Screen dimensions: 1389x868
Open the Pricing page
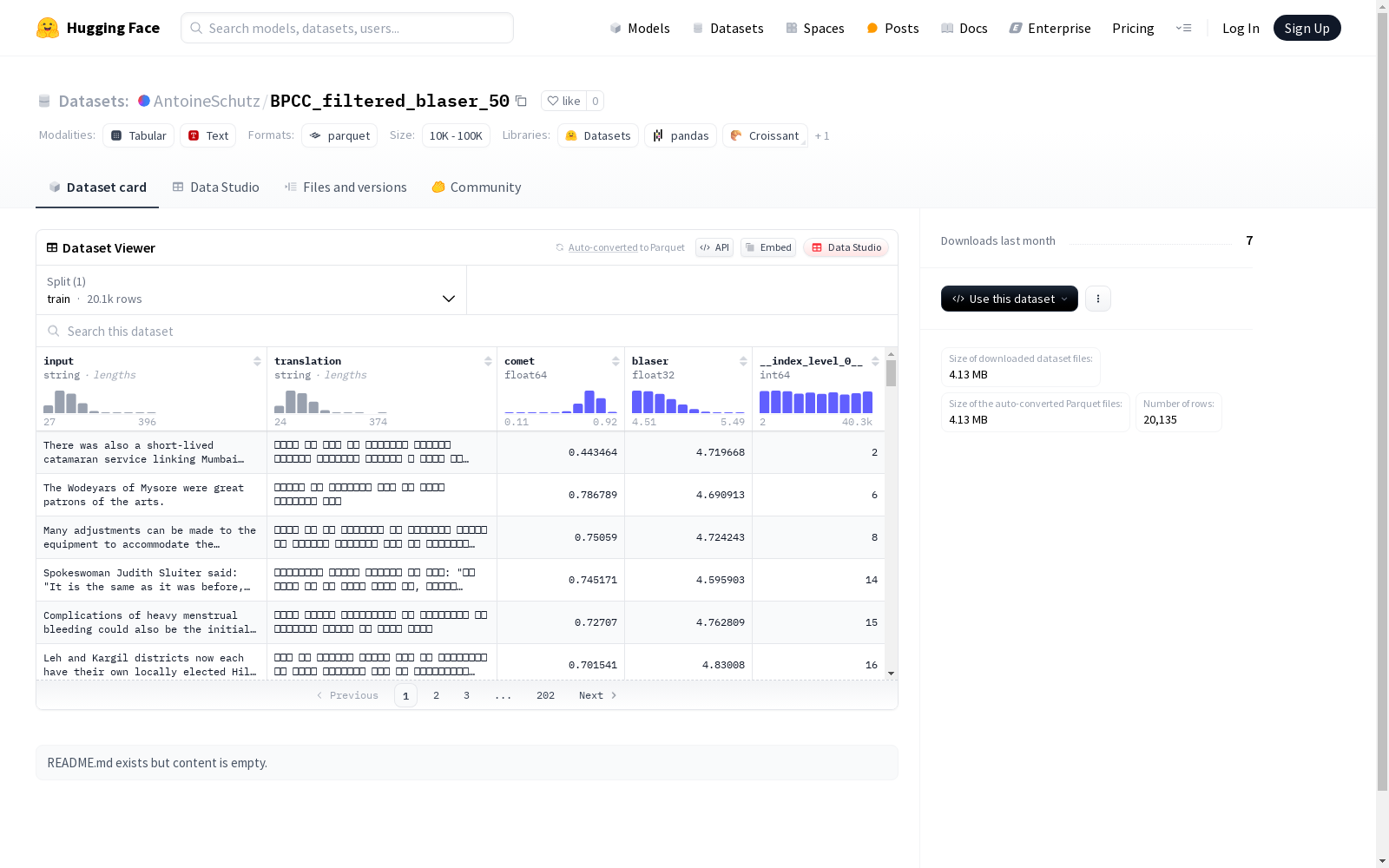pyautogui.click(x=1133, y=28)
